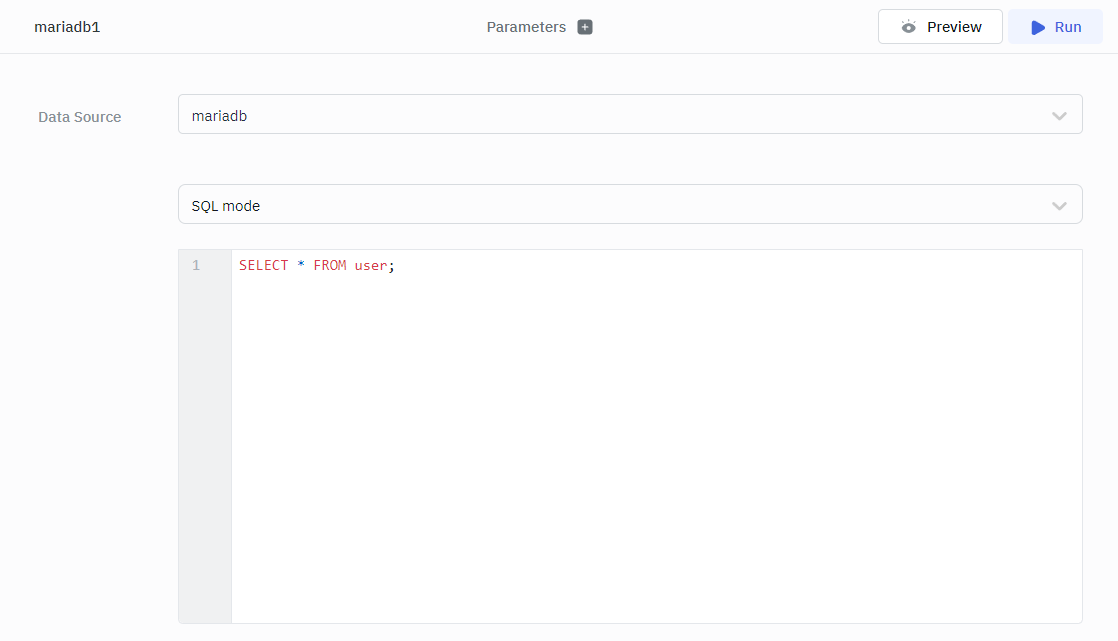Screen dimensions: 1118x641
Task: Click the Data Source field label
Action: click(x=79, y=117)
